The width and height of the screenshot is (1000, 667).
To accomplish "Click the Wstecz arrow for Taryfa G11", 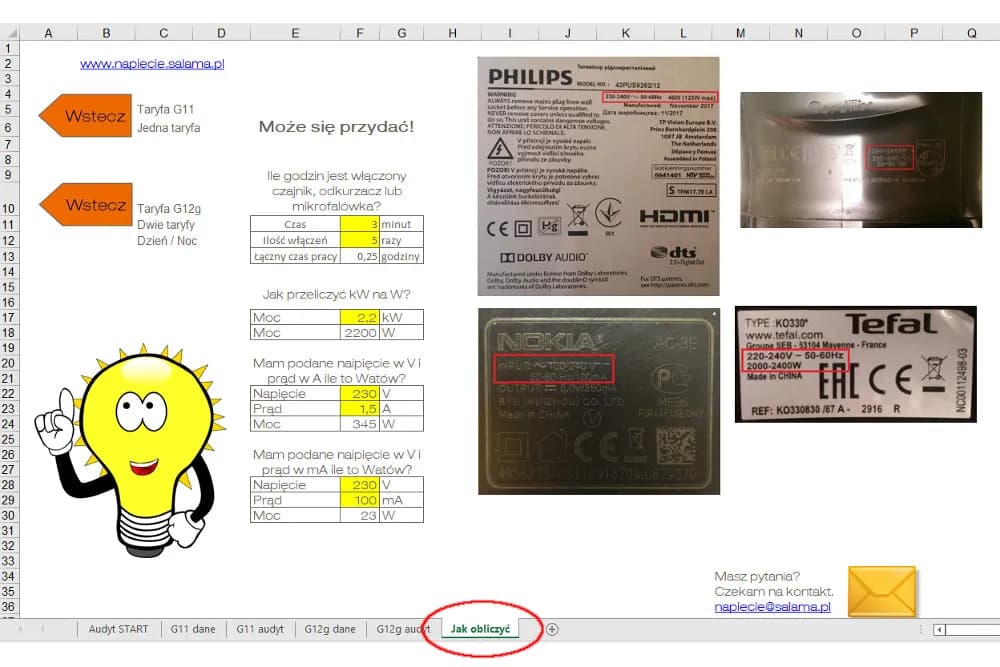I will (x=85, y=116).
